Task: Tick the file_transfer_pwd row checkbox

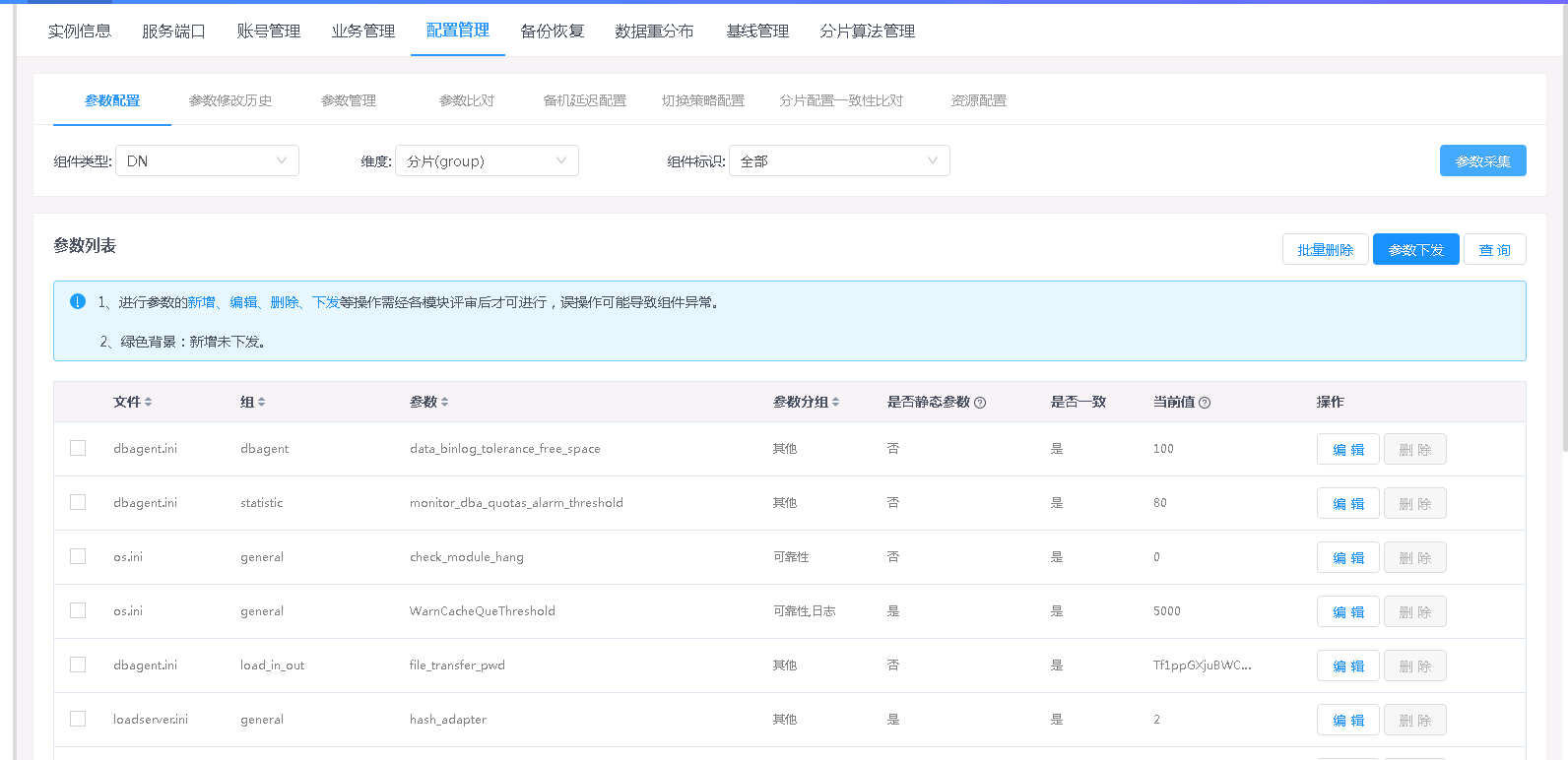Action: tap(78, 665)
